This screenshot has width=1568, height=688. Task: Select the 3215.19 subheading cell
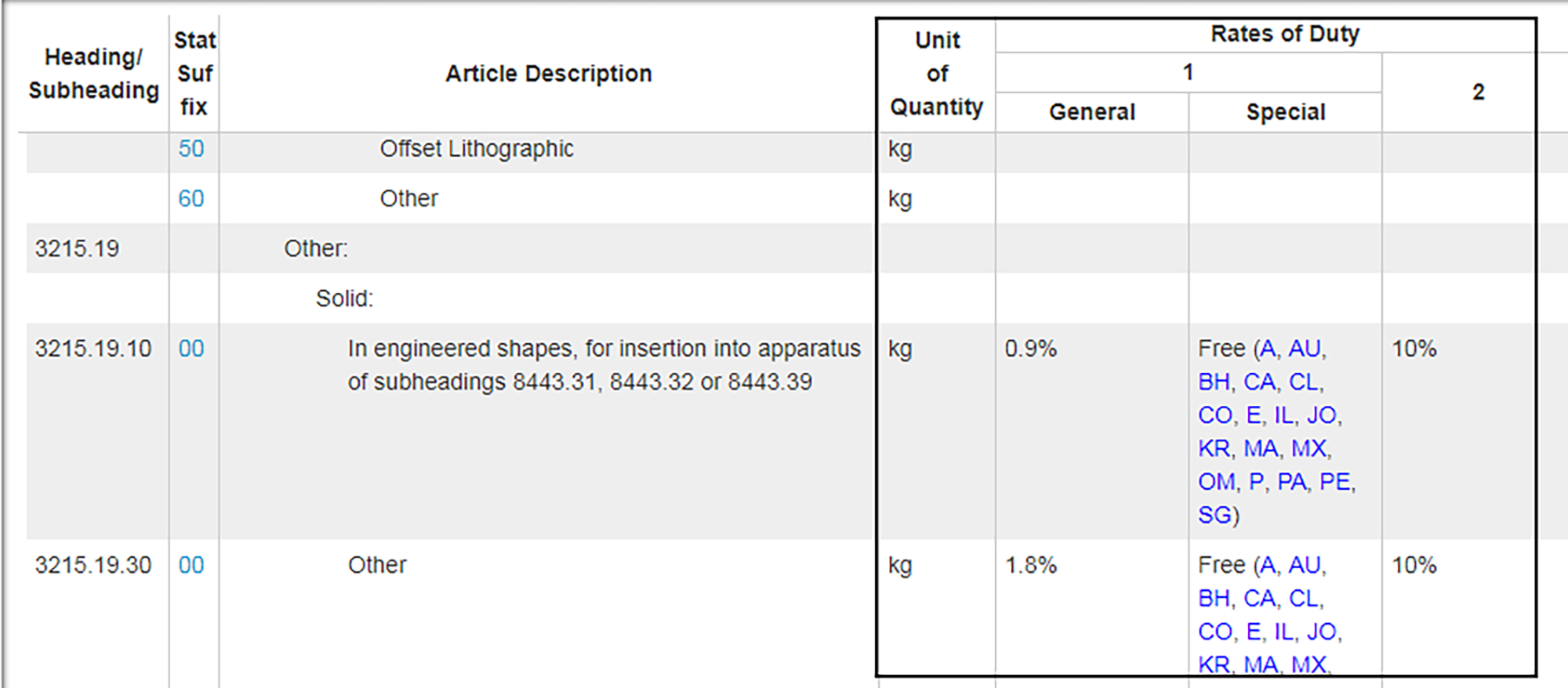(x=77, y=249)
